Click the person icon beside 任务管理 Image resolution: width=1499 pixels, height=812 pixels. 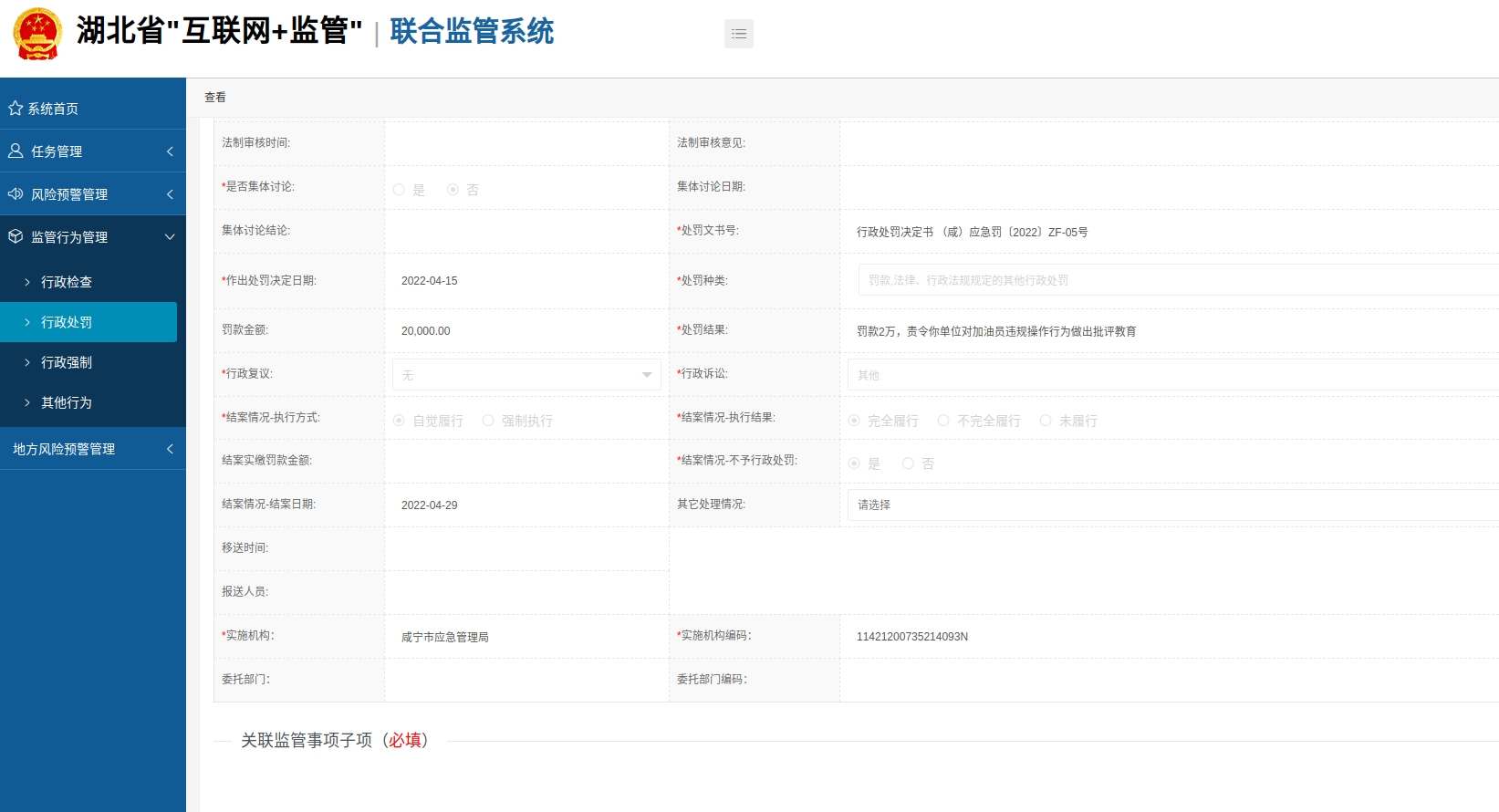click(x=16, y=151)
